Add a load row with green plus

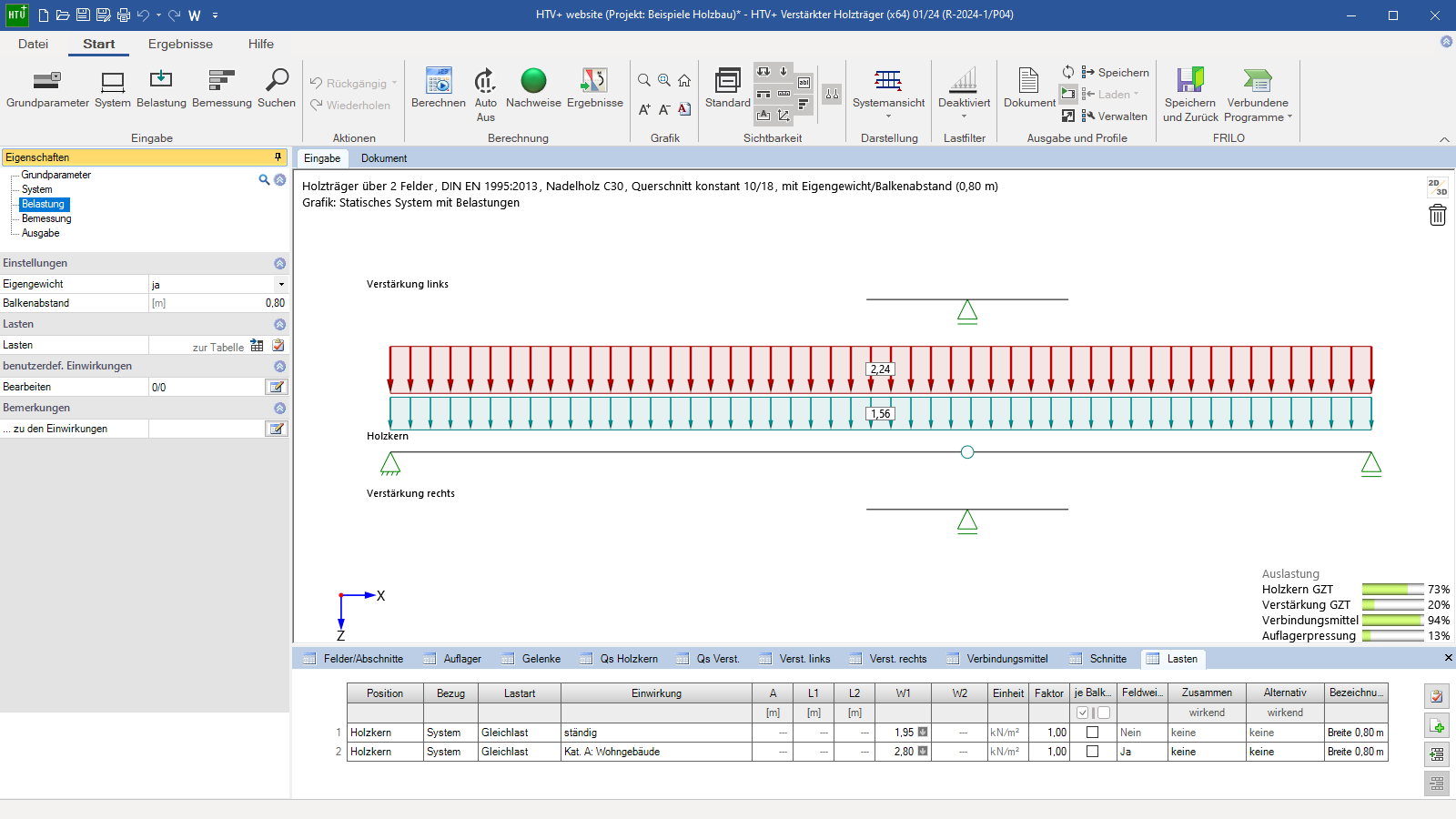[x=1437, y=726]
